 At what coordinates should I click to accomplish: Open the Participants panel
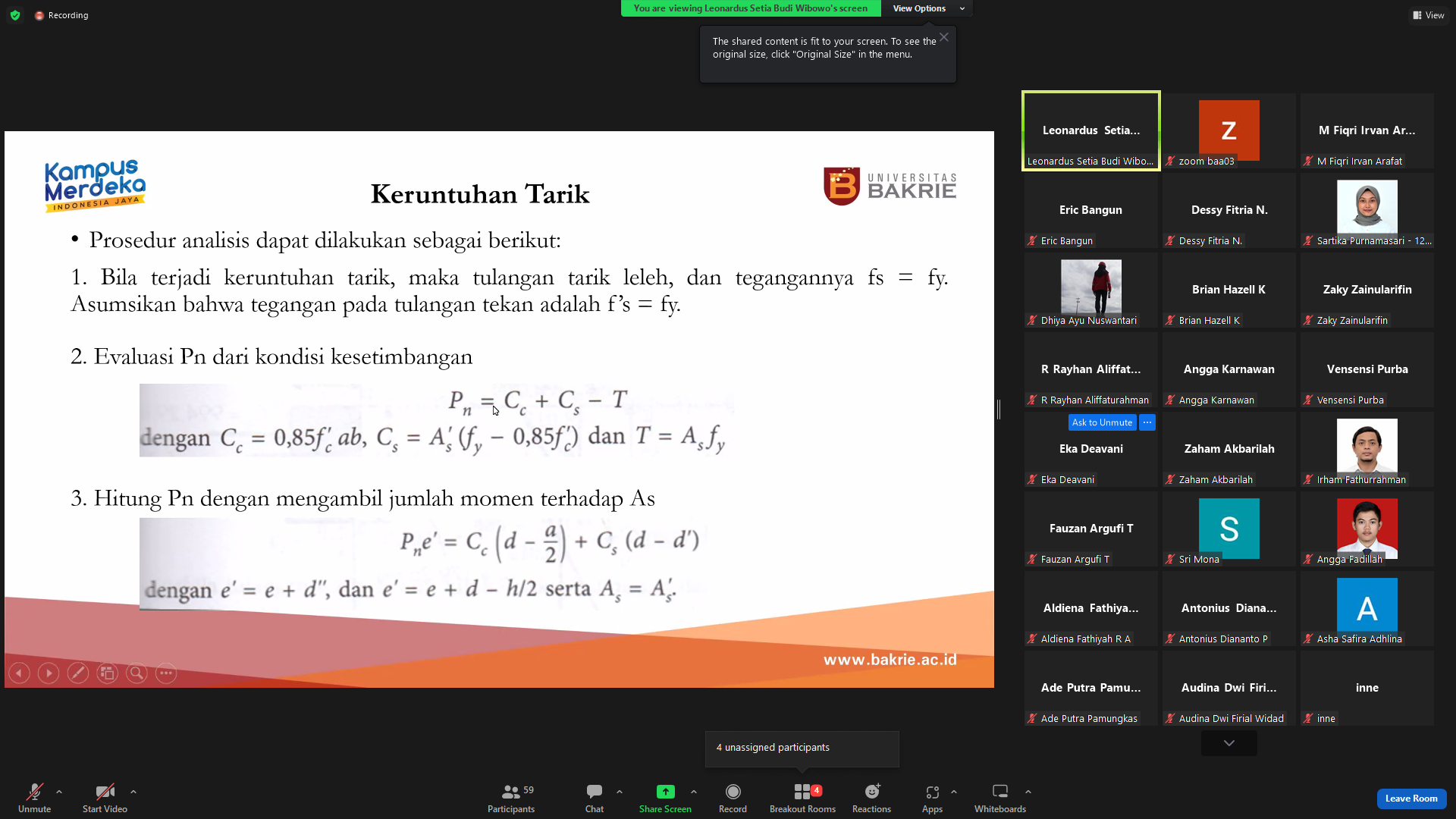pyautogui.click(x=511, y=798)
